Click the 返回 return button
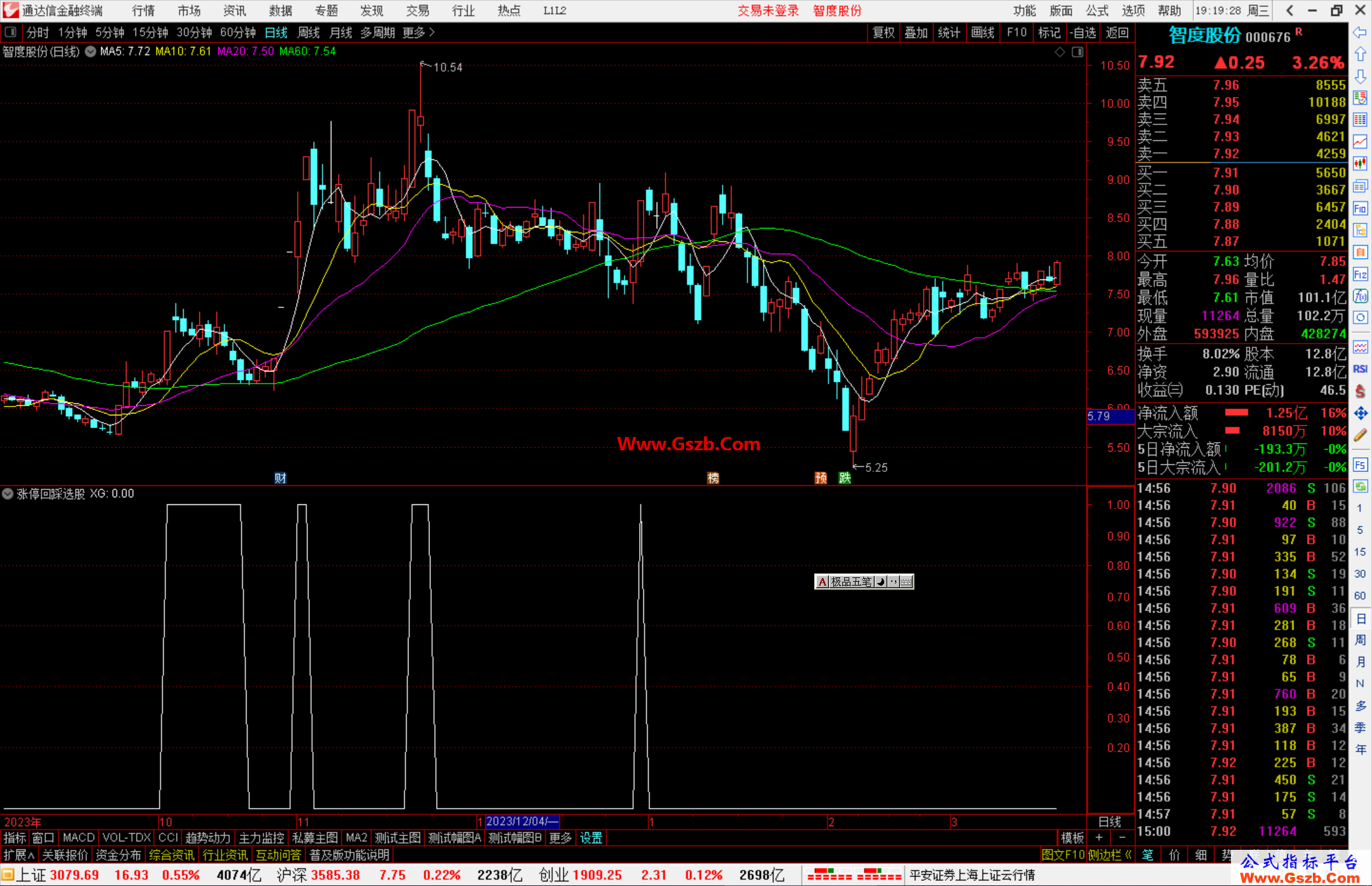 pos(1117,32)
